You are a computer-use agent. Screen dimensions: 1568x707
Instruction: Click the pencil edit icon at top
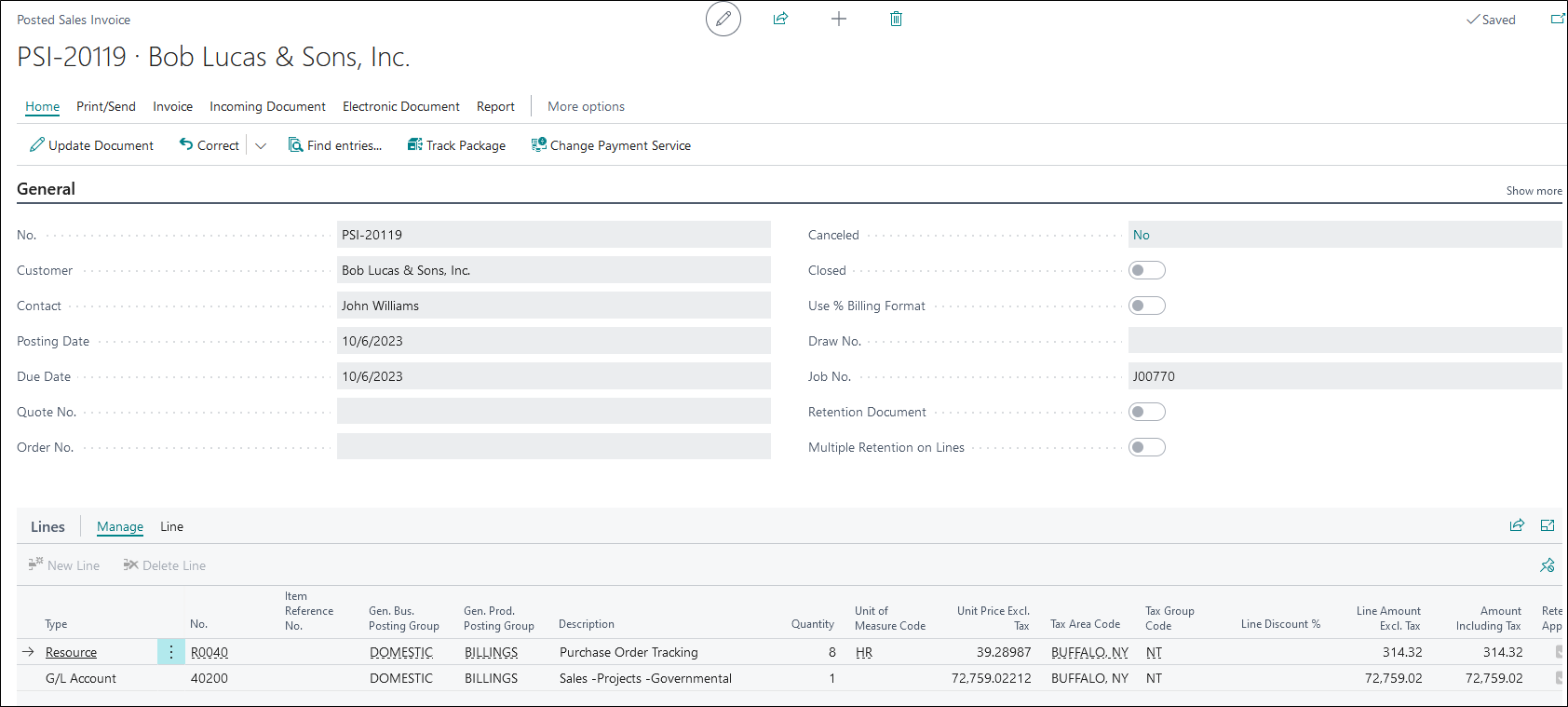click(723, 20)
